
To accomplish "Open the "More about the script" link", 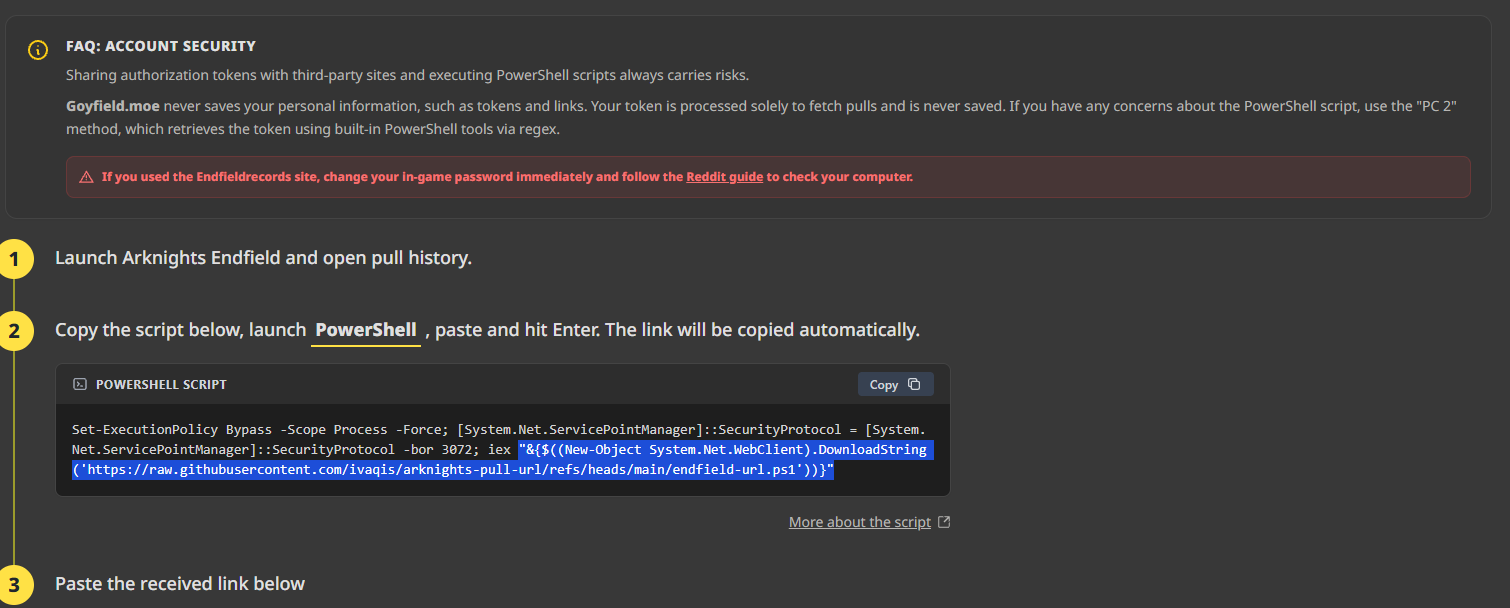I will [859, 522].
